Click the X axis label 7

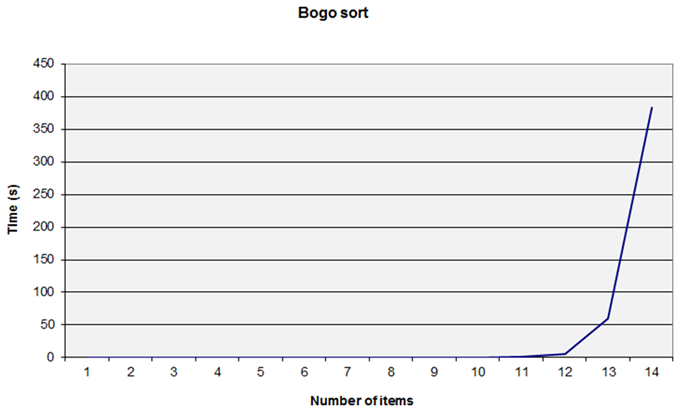point(347,372)
